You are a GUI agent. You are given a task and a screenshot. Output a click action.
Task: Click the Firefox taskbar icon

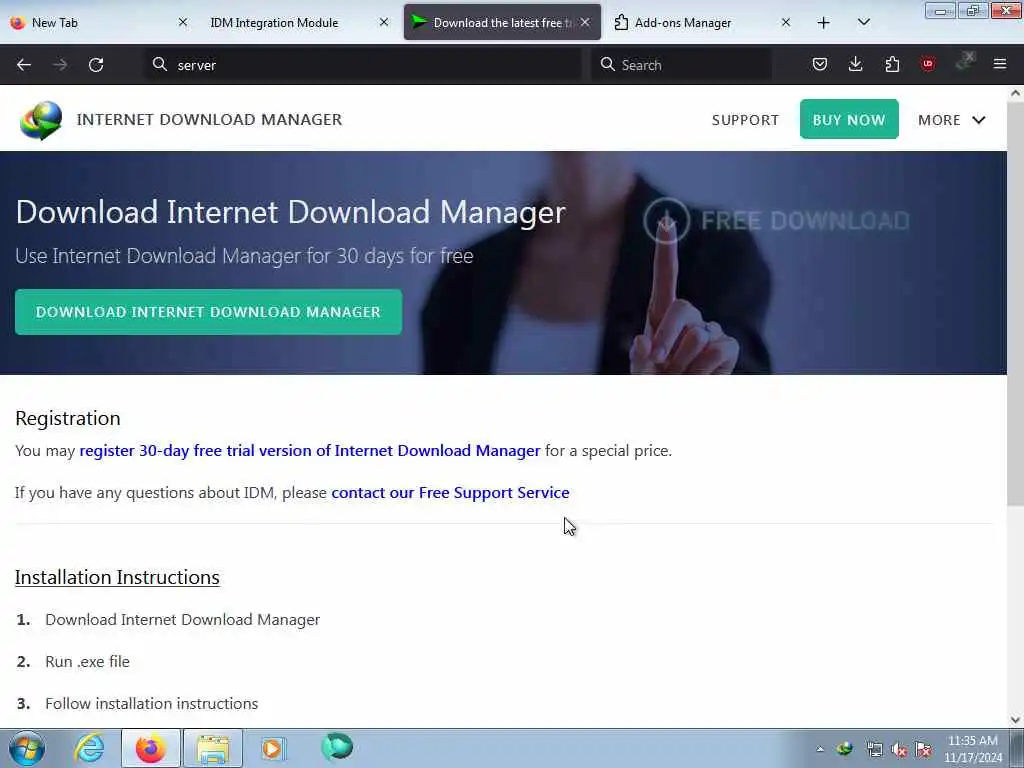(151, 748)
